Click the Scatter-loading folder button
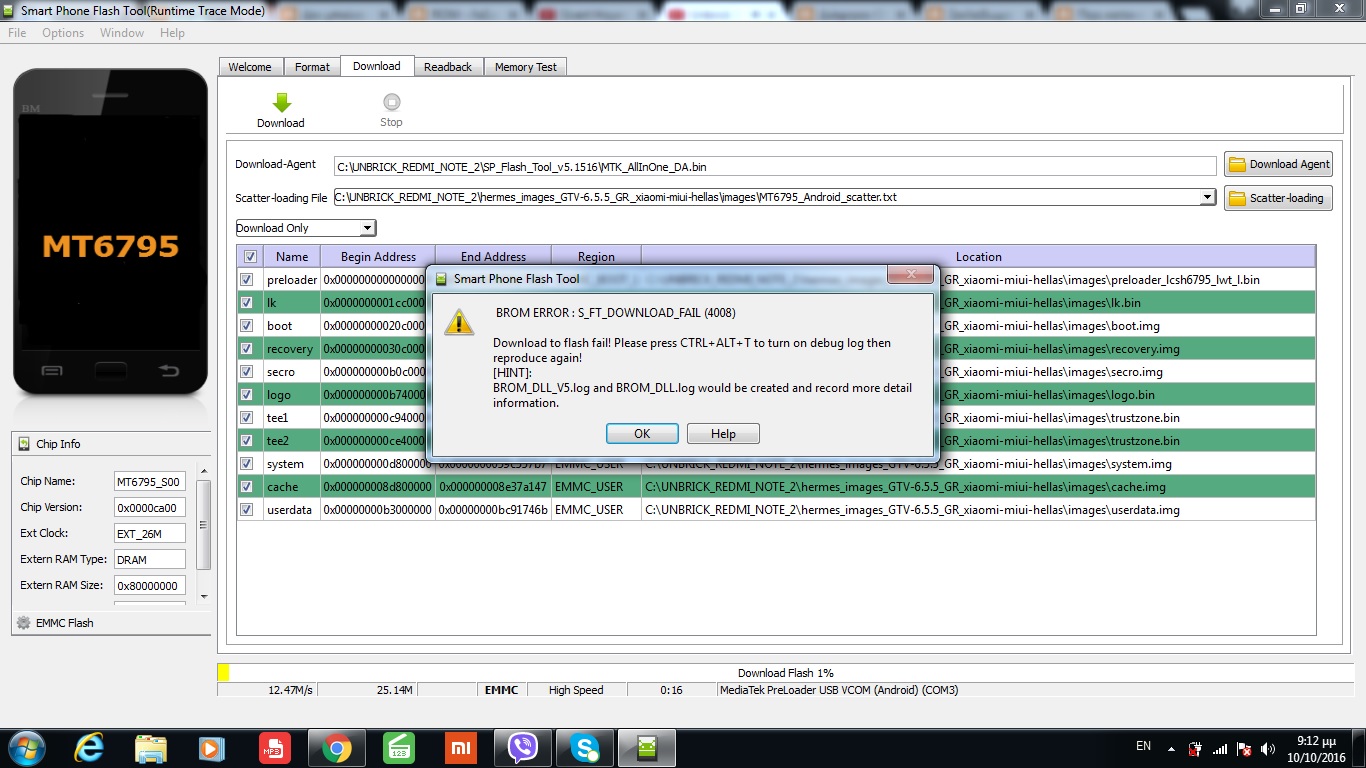The height and width of the screenshot is (768, 1366). point(1278,198)
